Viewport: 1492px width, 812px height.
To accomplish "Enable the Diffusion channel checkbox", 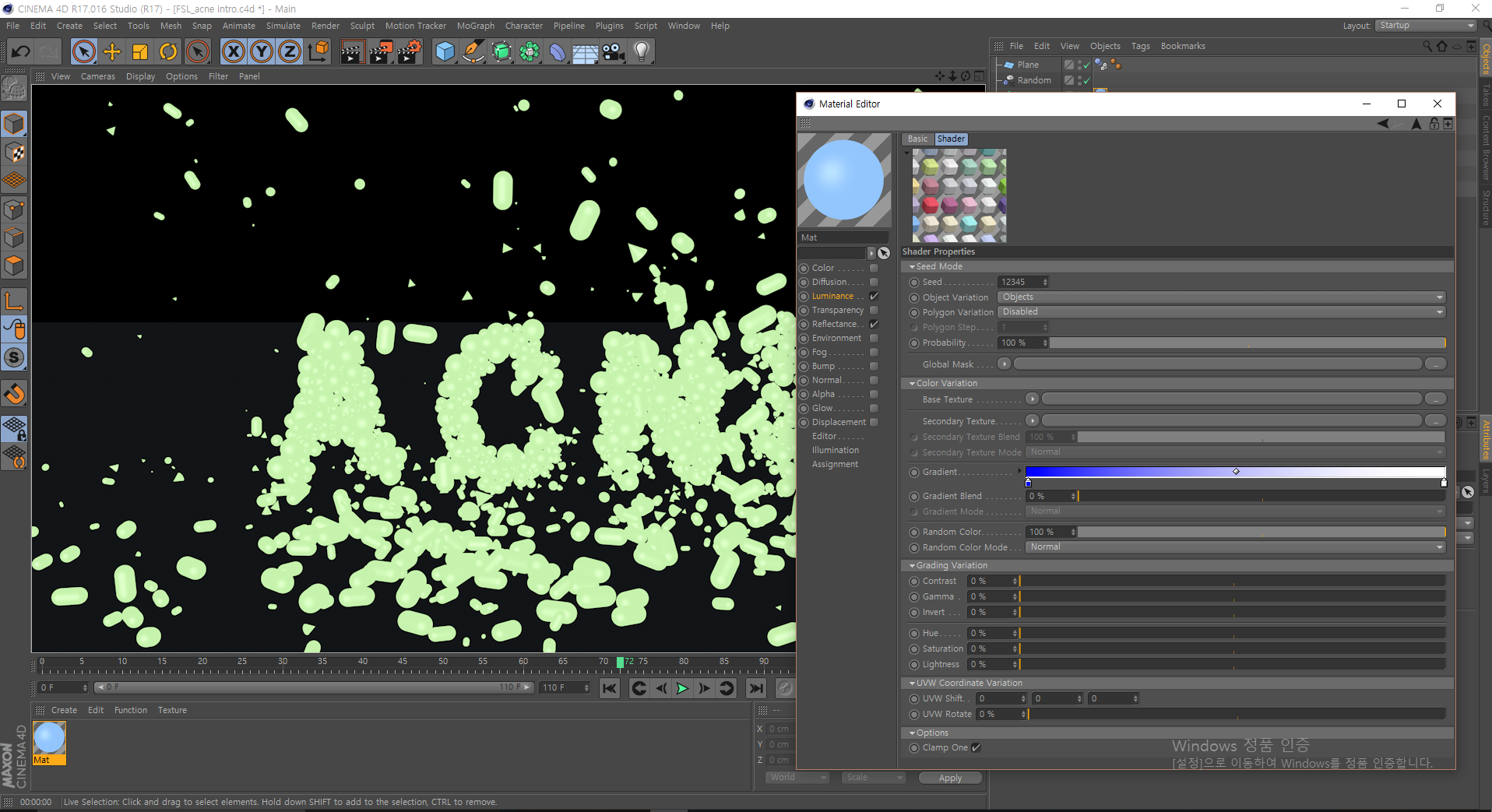I will (x=874, y=283).
